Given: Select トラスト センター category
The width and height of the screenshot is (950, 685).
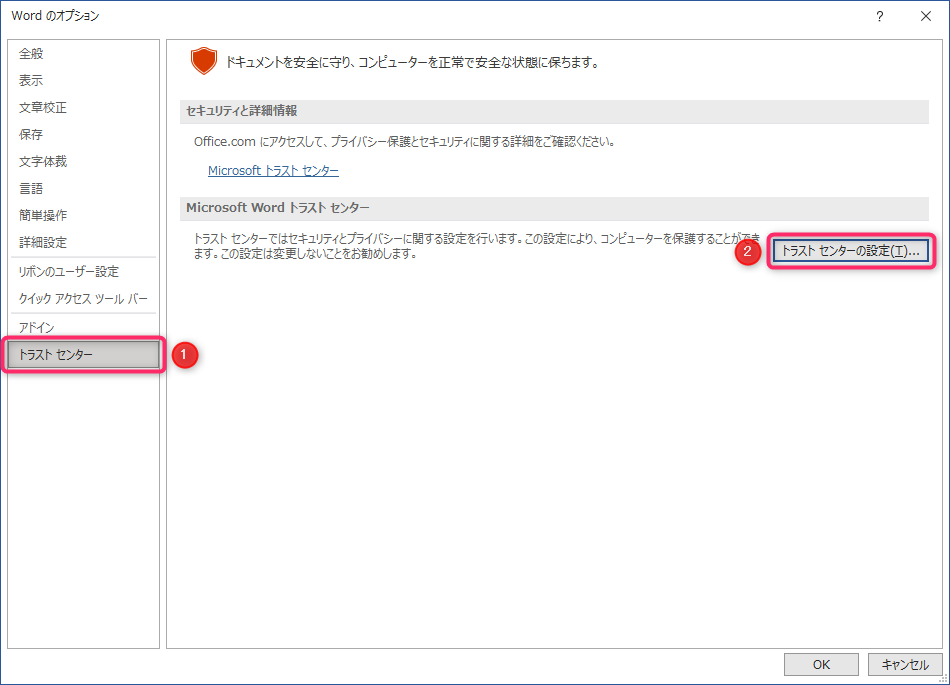Looking at the screenshot, I should click(x=83, y=354).
